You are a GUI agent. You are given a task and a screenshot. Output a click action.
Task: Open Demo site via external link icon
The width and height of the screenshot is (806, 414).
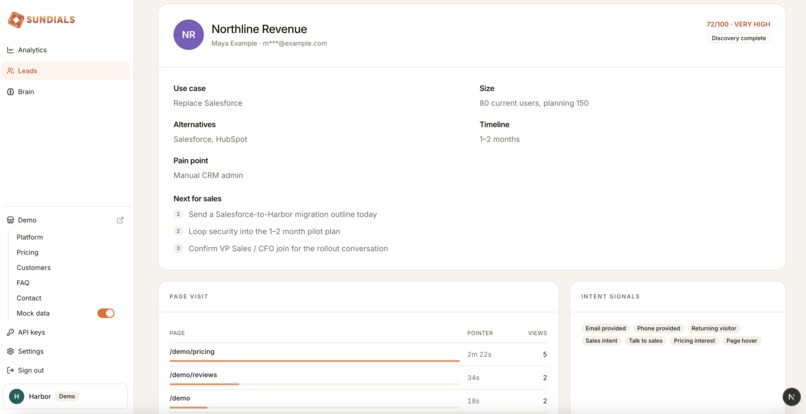click(120, 220)
